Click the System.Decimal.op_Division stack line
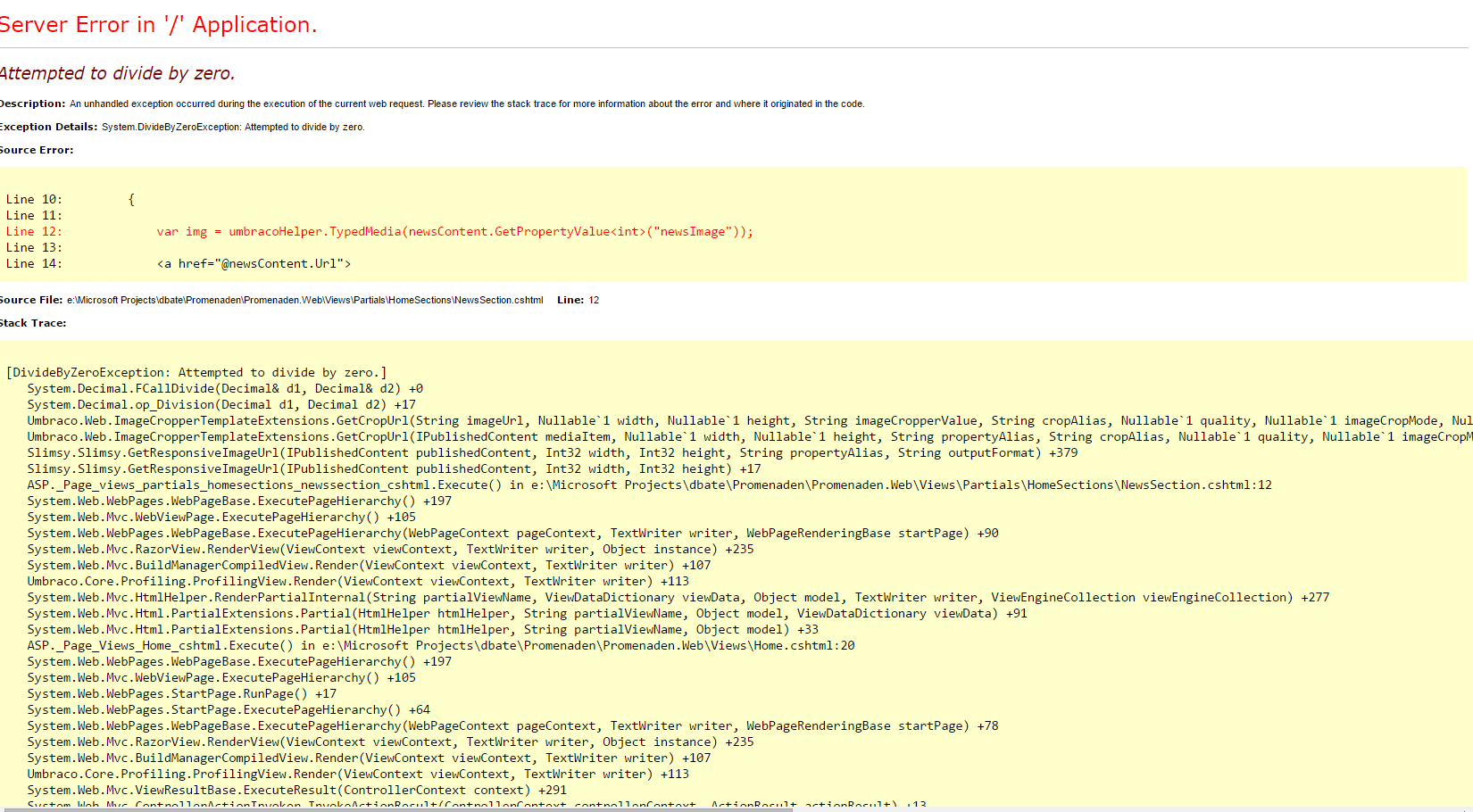 [221, 405]
